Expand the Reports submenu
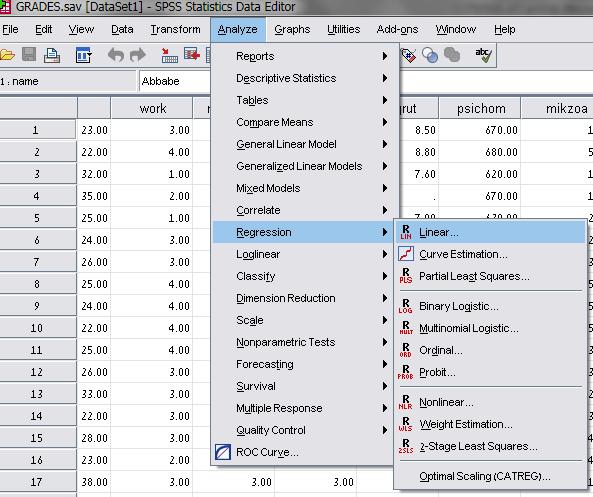The width and height of the screenshot is (593, 497). point(305,56)
